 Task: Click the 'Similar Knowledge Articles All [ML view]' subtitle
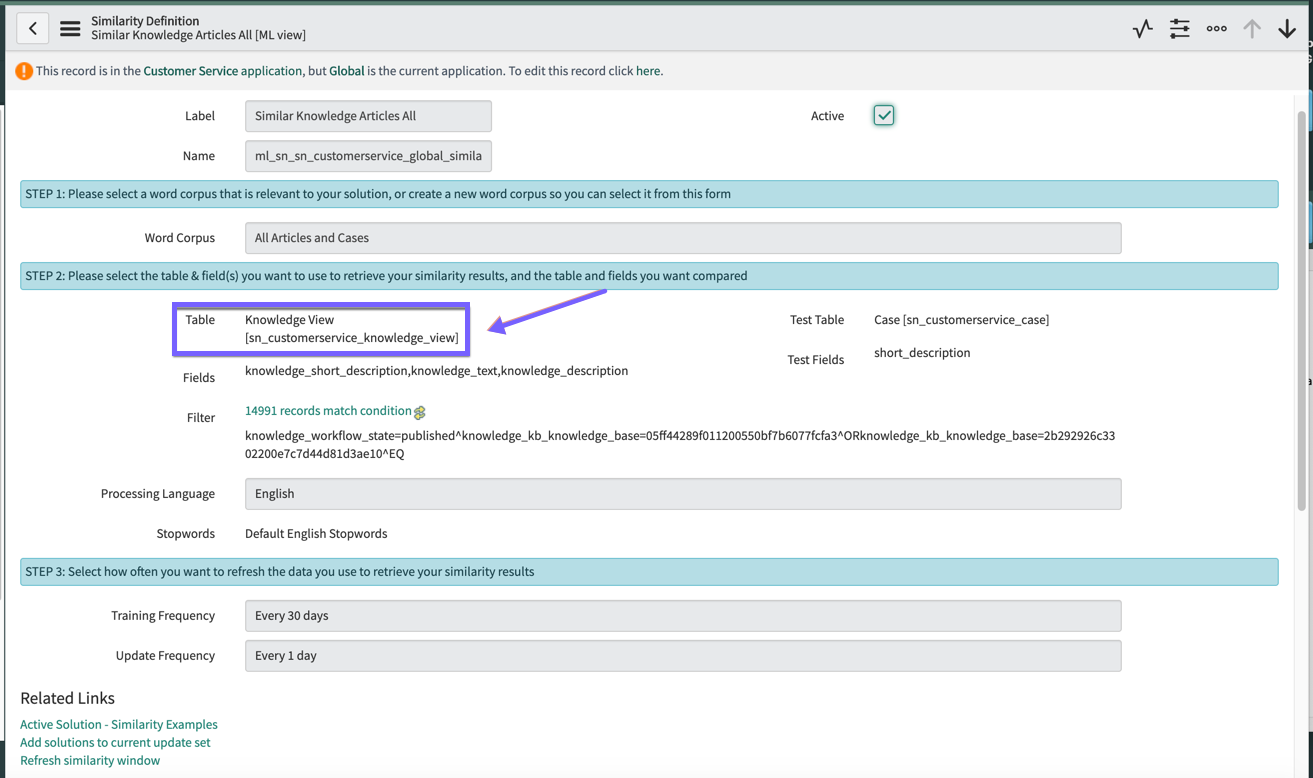pyautogui.click(x=198, y=35)
